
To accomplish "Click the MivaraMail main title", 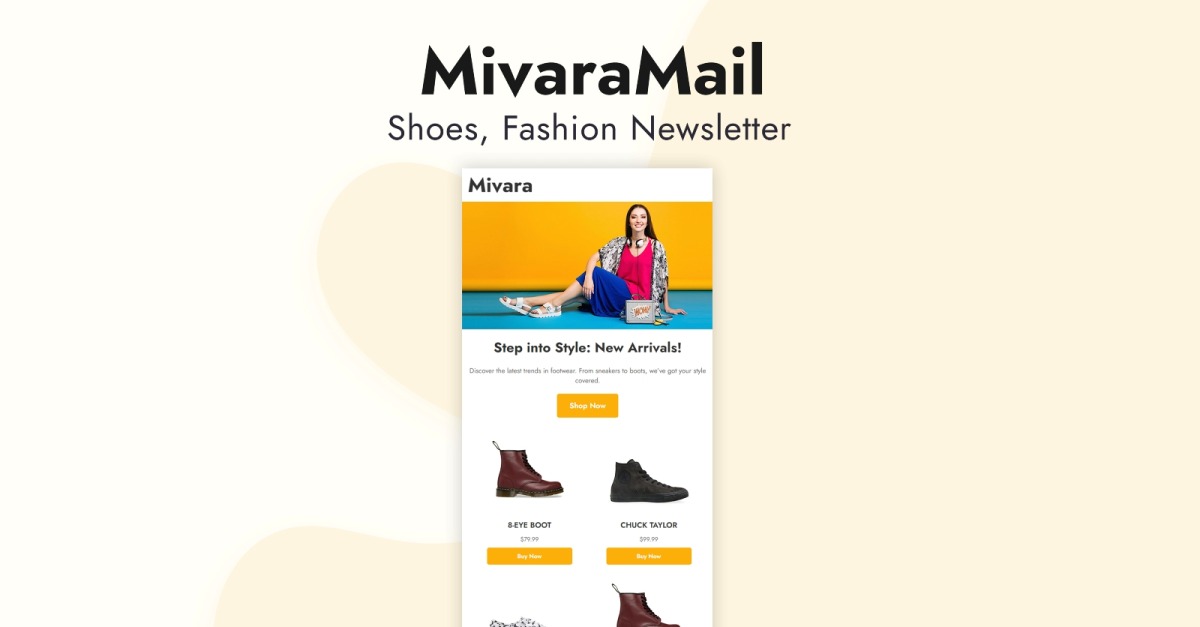I will coord(592,72).
